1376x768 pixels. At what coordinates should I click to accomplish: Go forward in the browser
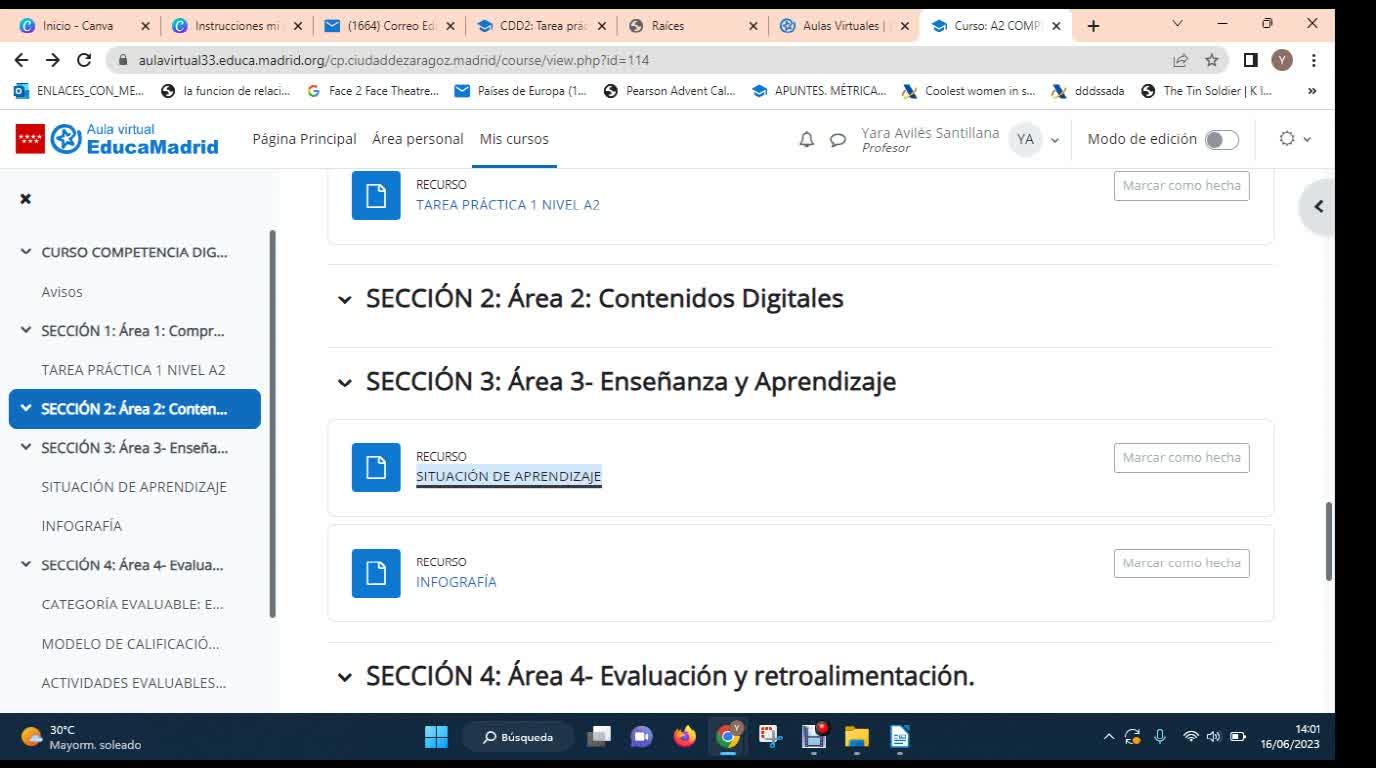point(53,60)
